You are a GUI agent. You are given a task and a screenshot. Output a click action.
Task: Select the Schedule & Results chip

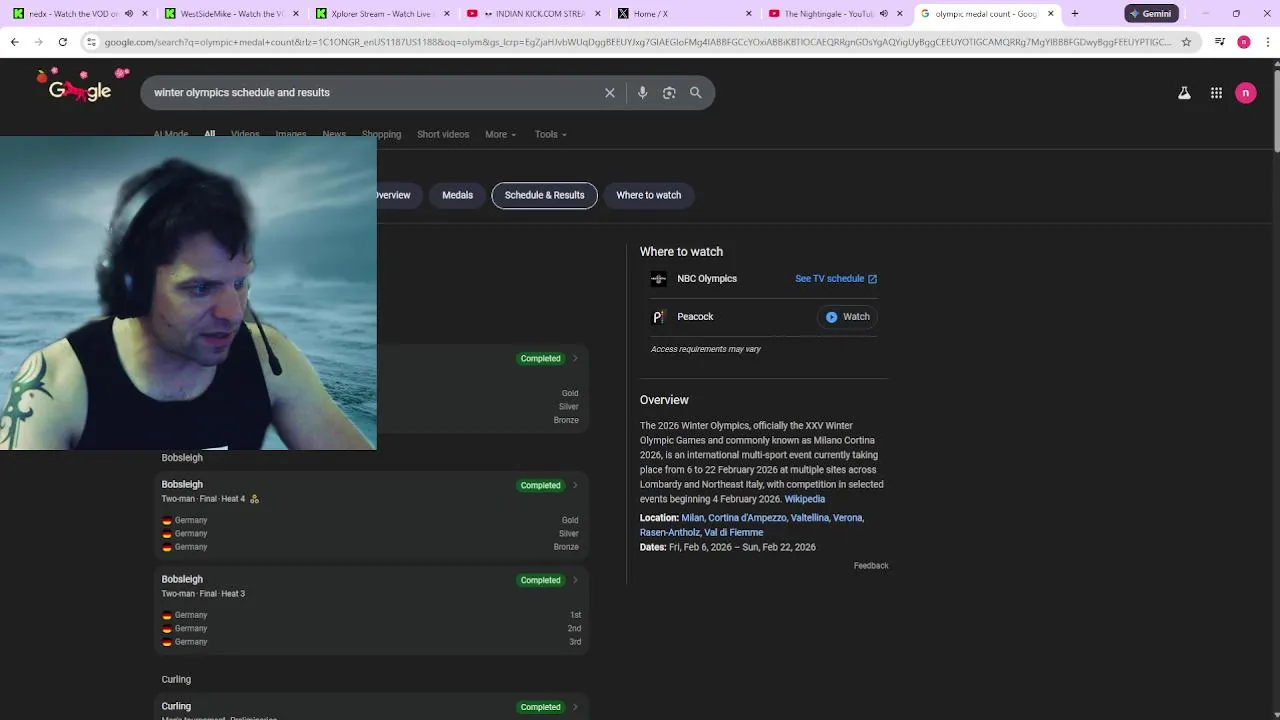(544, 195)
